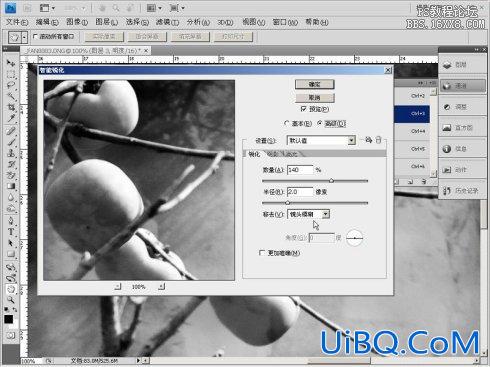Select the Pen tool
The image size is (490, 367).
(x=11, y=221)
